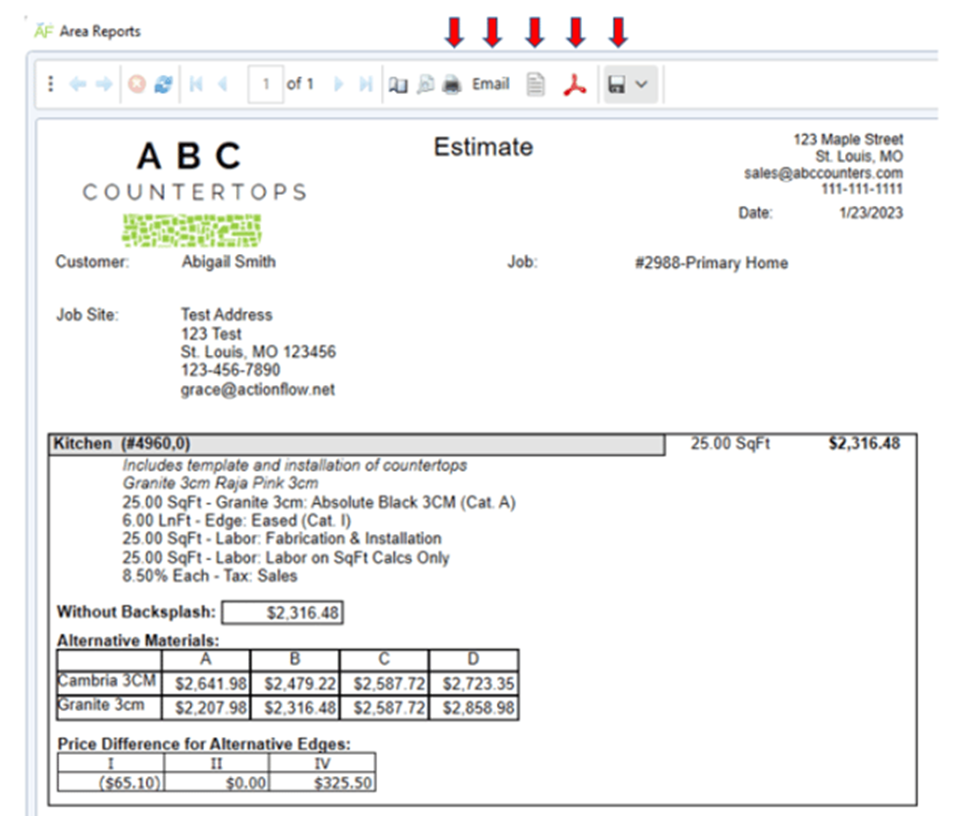Click Labor: Fabrication & Installation line
This screenshot has width=975, height=816.
click(282, 539)
